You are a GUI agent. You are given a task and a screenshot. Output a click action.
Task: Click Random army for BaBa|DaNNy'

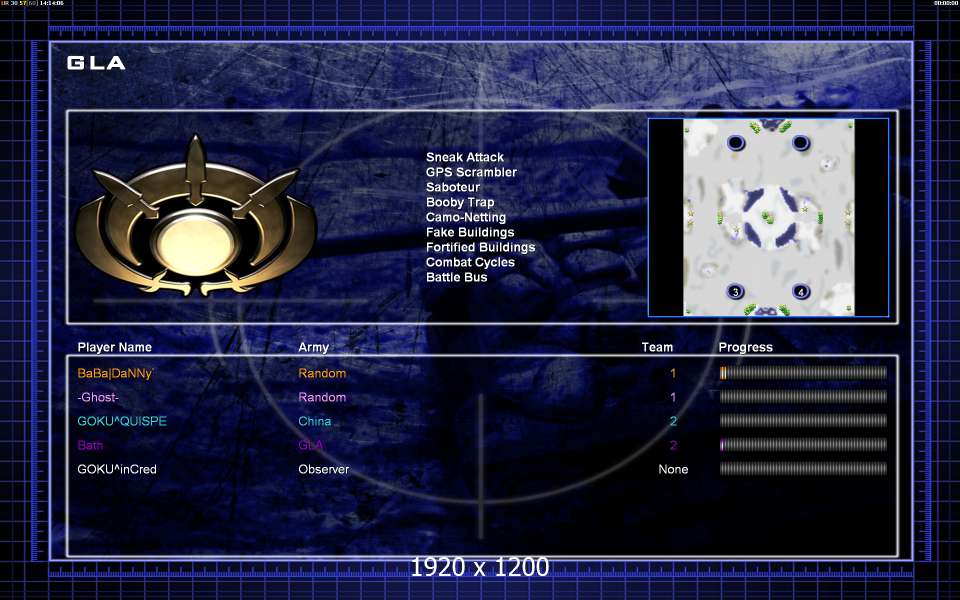click(322, 373)
